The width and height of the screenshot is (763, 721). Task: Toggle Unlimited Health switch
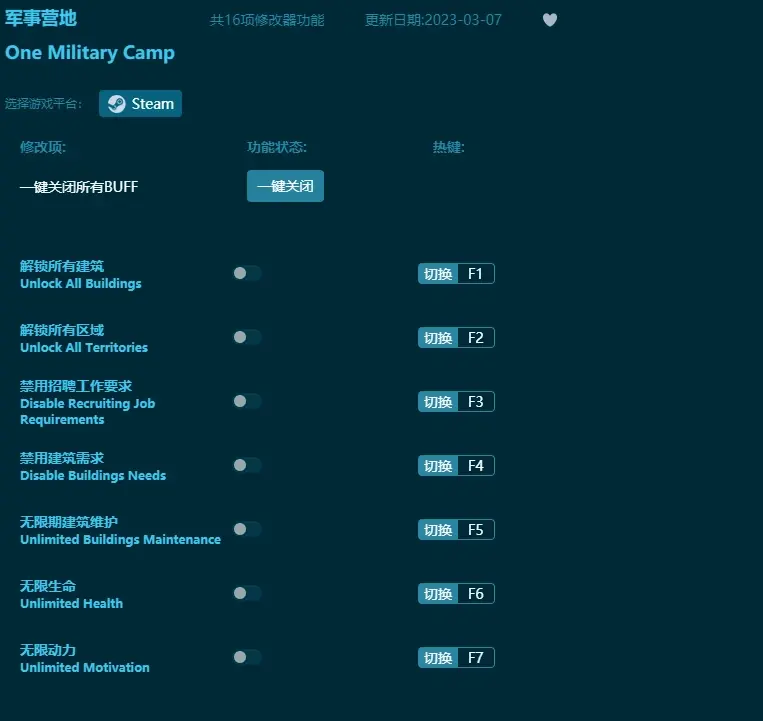pyautogui.click(x=247, y=593)
